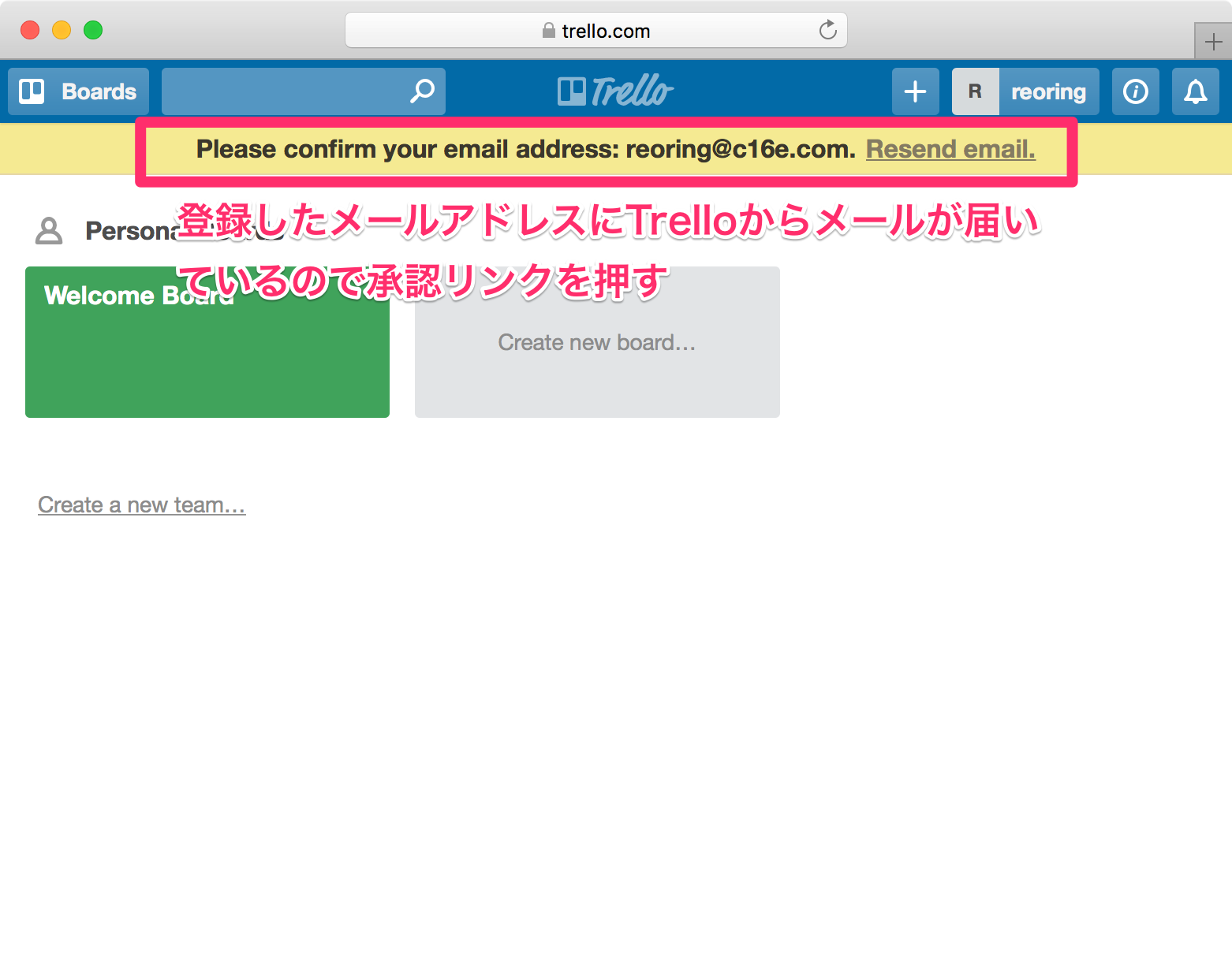This screenshot has width=1232, height=976.
Task: Minimize the Safari window
Action: click(62, 30)
